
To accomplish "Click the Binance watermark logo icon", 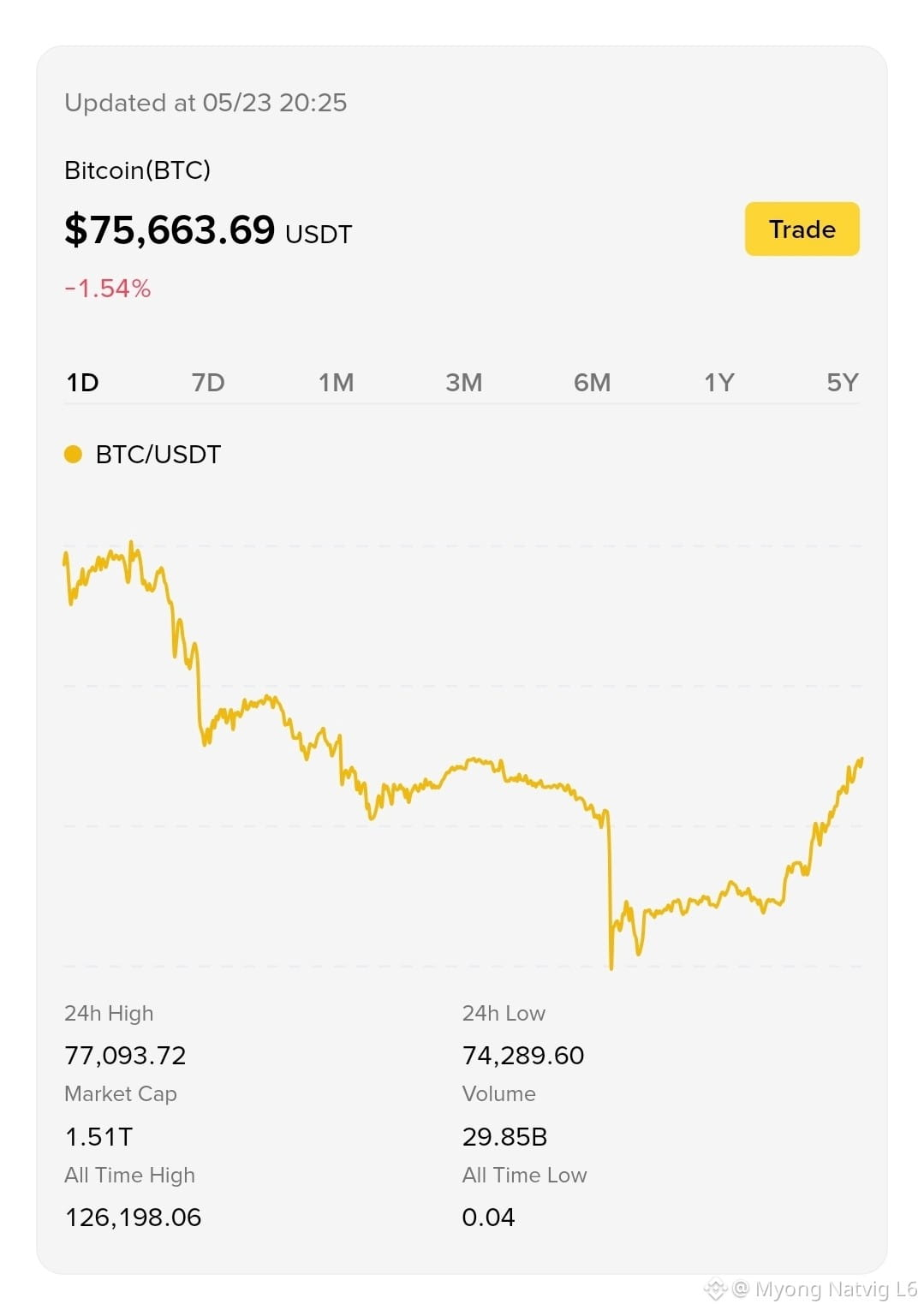I will coord(715,1289).
